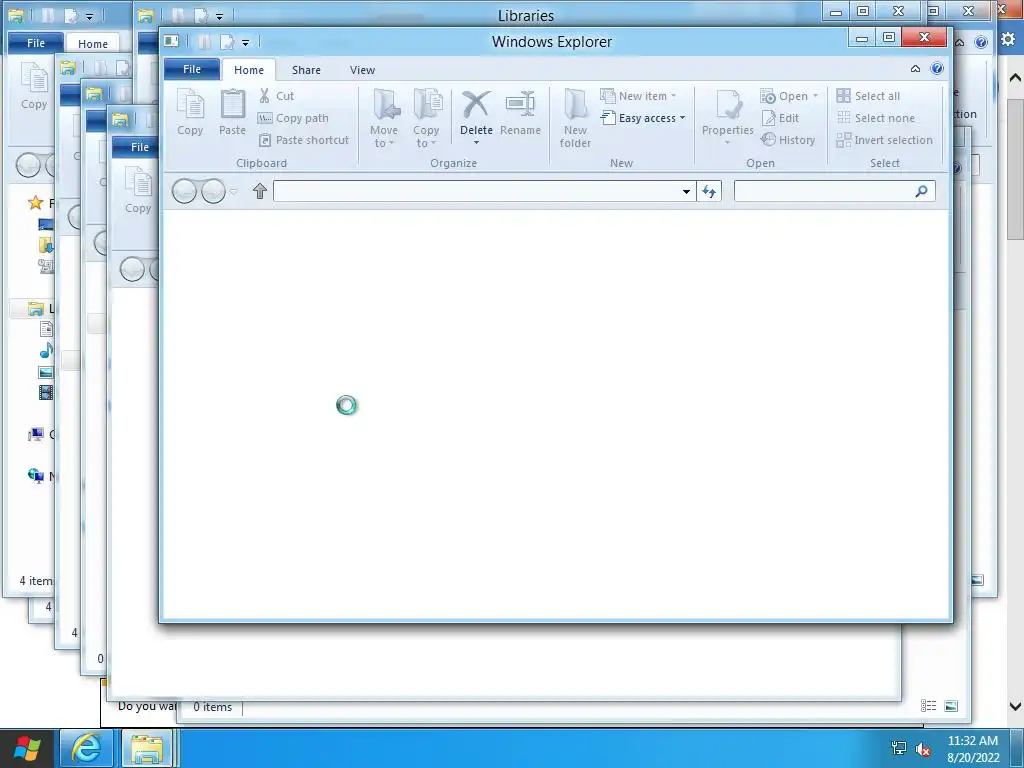
Task: Click the Up arrow beside address bar
Action: click(x=260, y=191)
